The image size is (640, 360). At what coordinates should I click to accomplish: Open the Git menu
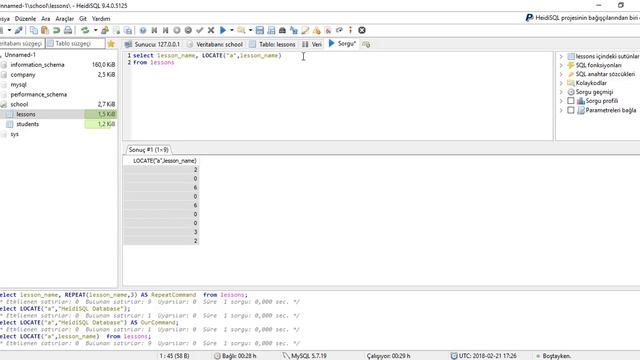click(x=83, y=19)
